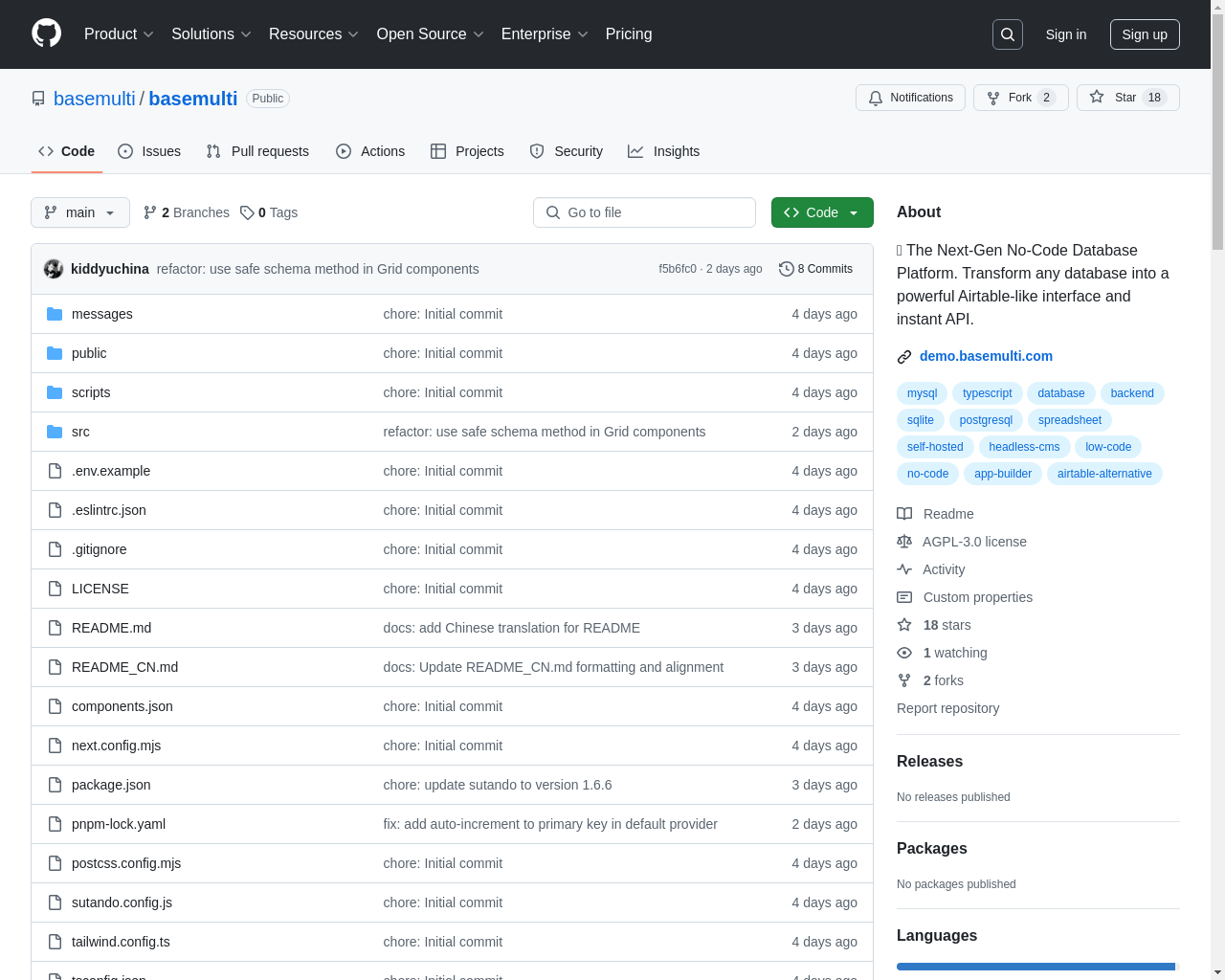Click the link icon beside demo.basemulti.com

(904, 357)
